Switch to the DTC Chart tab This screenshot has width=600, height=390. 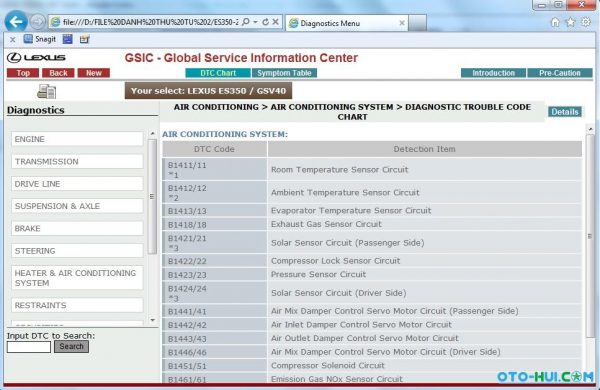pyautogui.click(x=218, y=73)
